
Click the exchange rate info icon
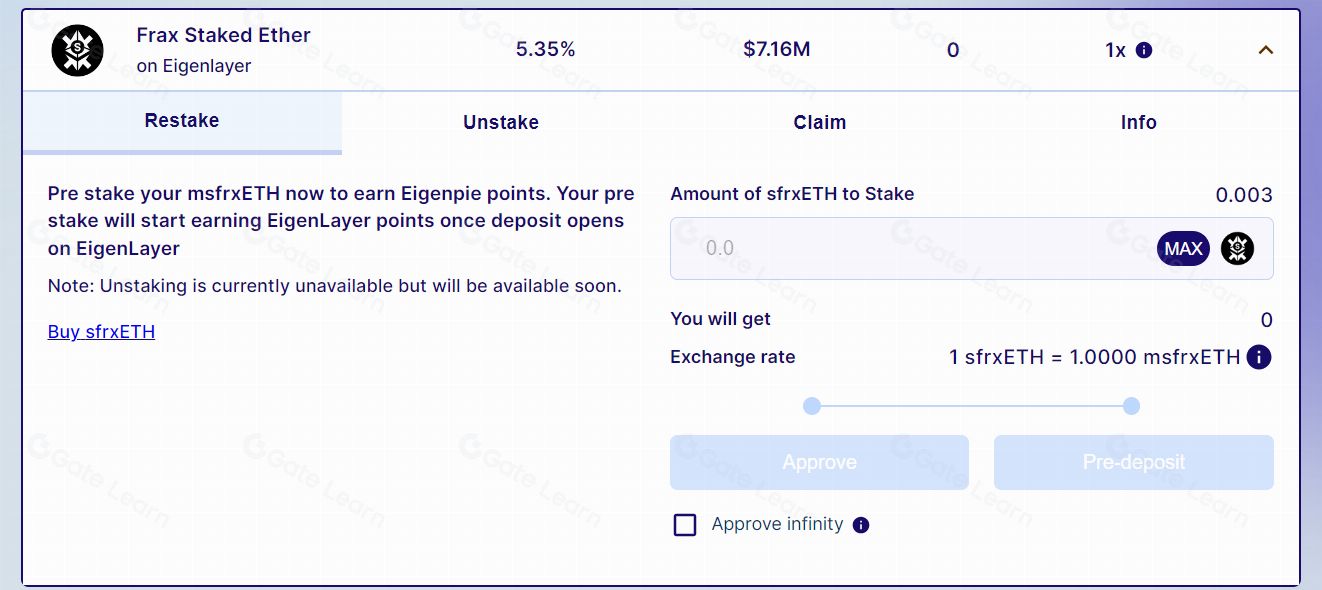tap(1259, 357)
